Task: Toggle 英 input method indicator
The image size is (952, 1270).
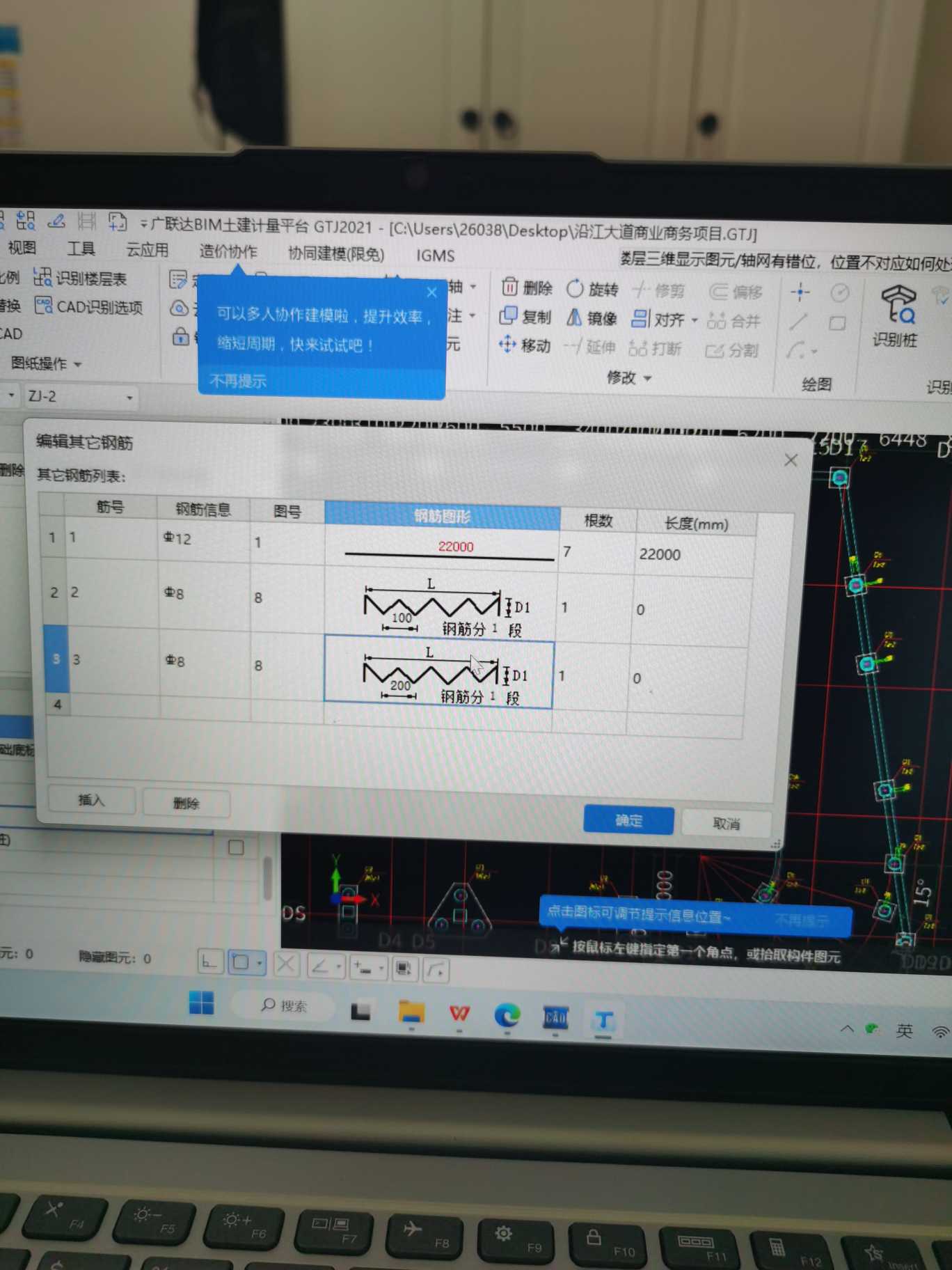Action: 904,1030
